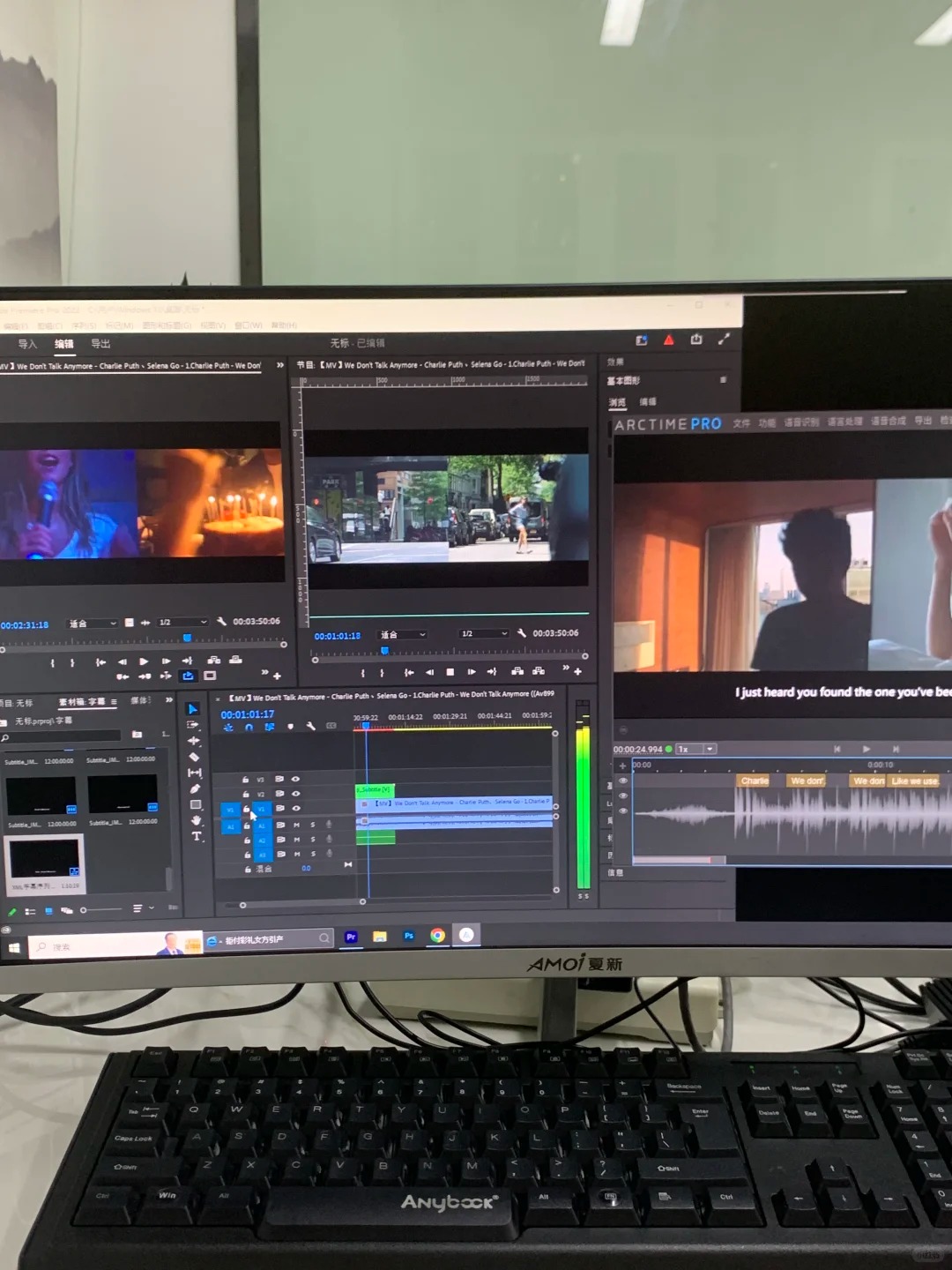Screen dimensions: 952x1270
Task: Toggle V2 track eye visibility
Action: click(295, 794)
